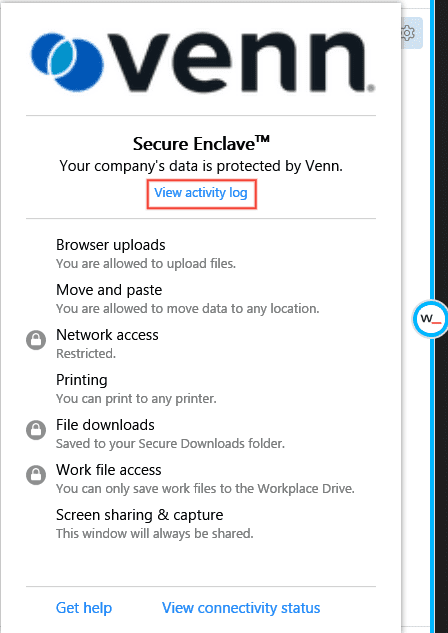The height and width of the screenshot is (633, 448).
Task: Click the lock icon beside File downloads
Action: pos(36,430)
